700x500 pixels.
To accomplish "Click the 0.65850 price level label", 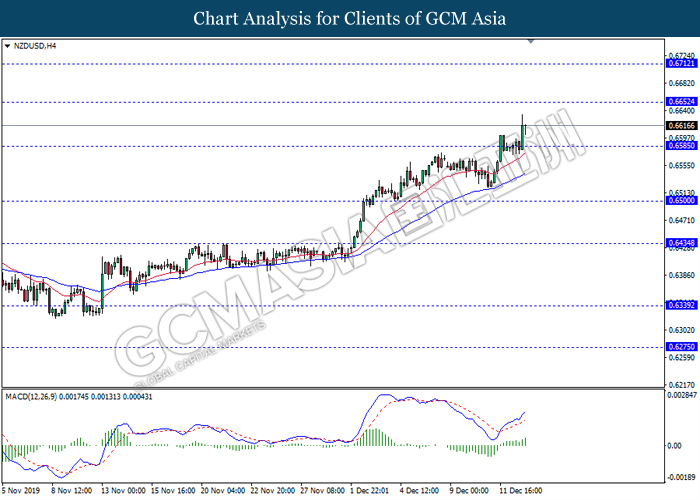I will (681, 146).
